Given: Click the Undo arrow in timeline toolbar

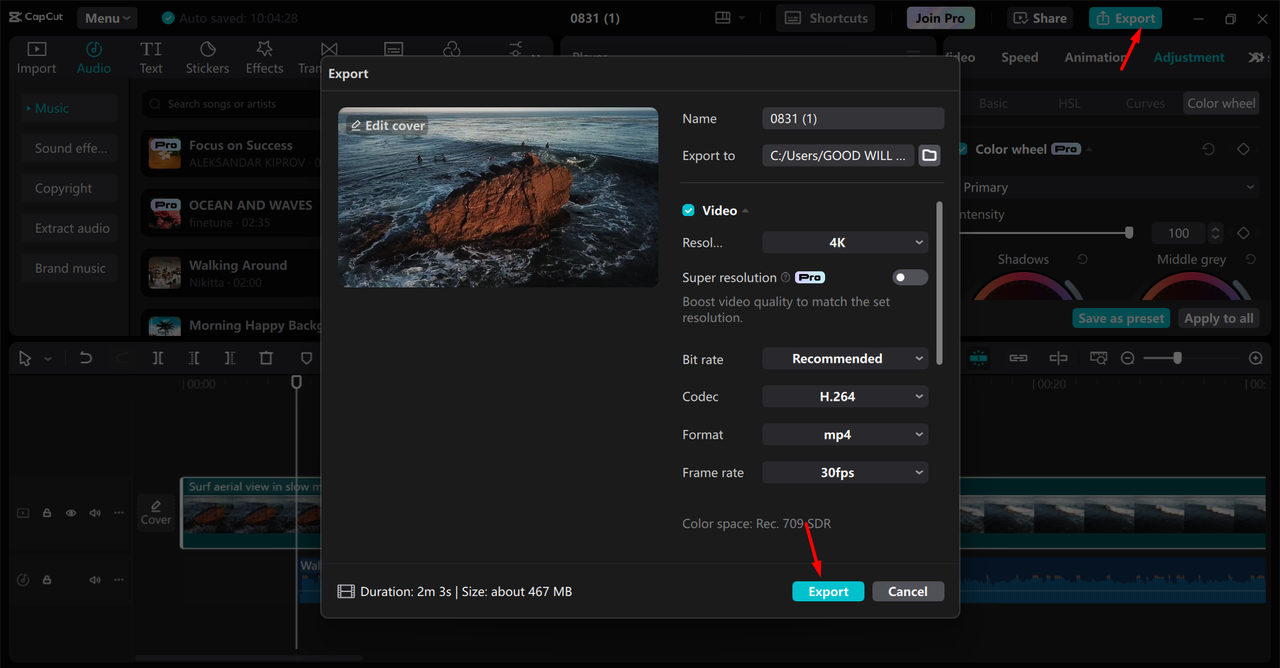Looking at the screenshot, I should [x=86, y=358].
